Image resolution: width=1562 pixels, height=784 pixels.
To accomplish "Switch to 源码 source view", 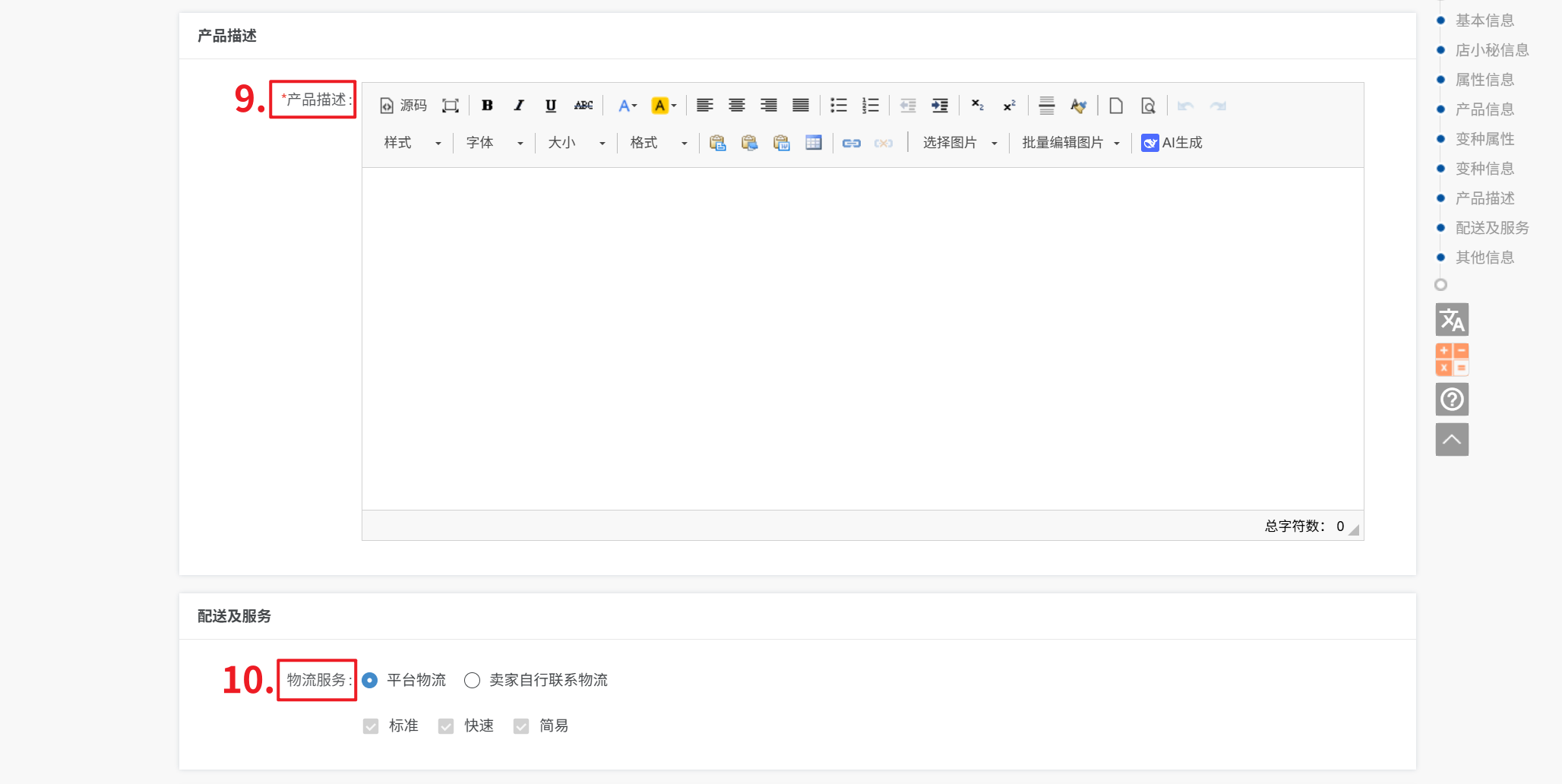I will click(403, 106).
